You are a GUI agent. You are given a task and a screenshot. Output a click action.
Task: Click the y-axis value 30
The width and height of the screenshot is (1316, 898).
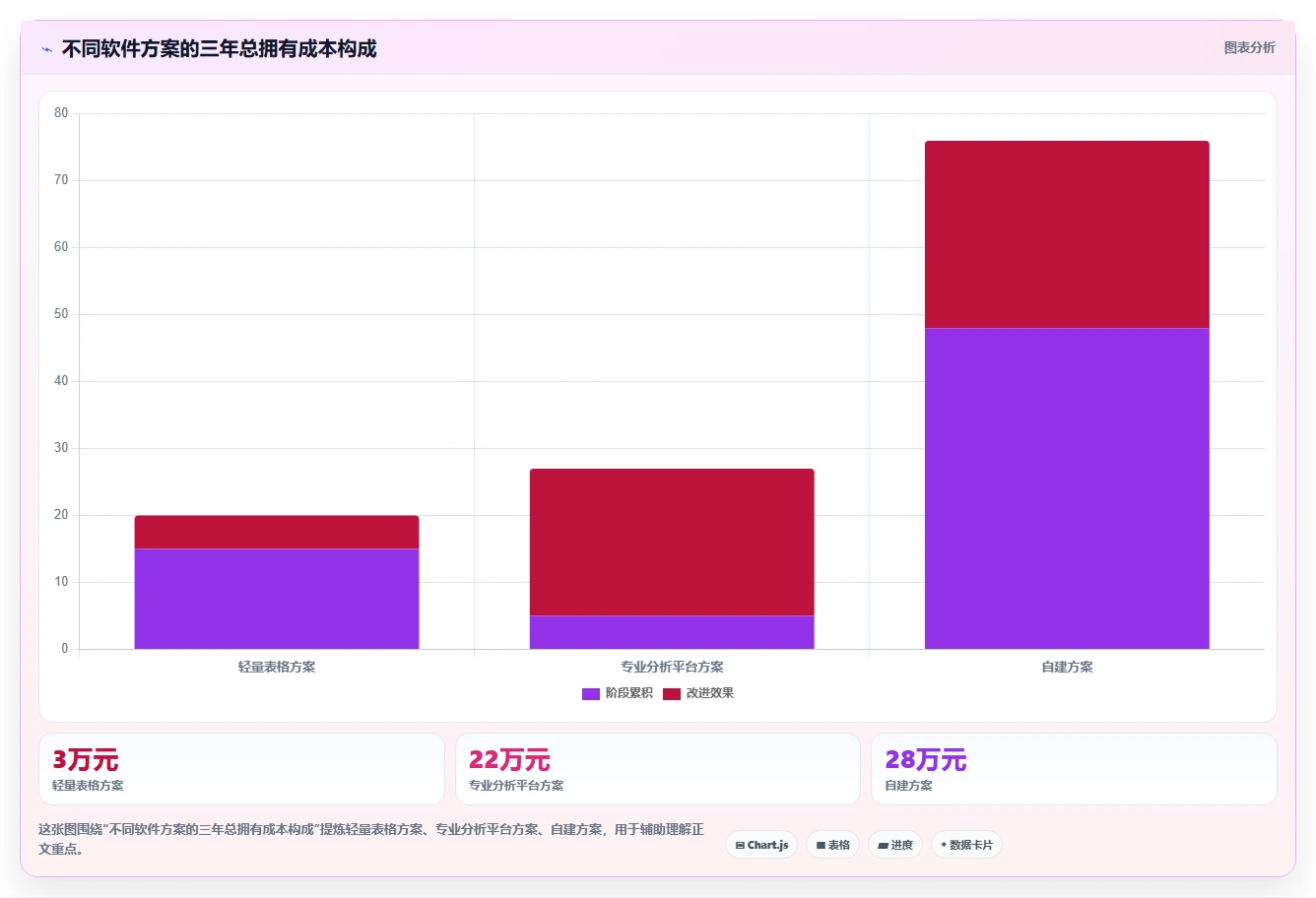[61, 448]
